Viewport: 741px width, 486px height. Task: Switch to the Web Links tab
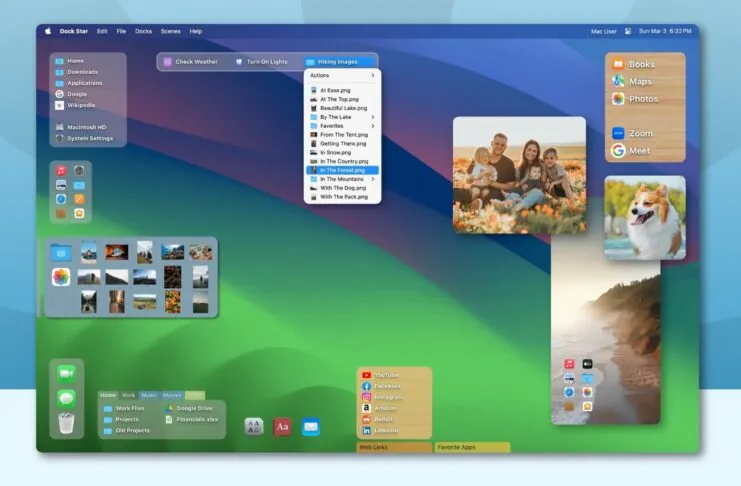[x=394, y=448]
